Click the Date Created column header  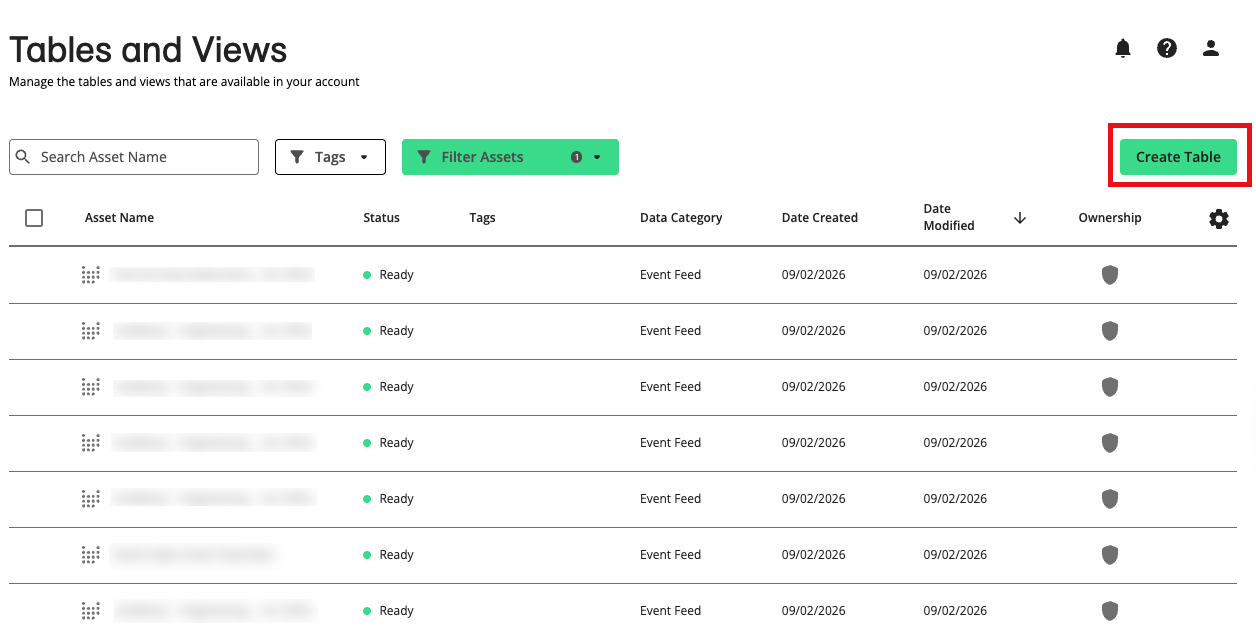[819, 218]
